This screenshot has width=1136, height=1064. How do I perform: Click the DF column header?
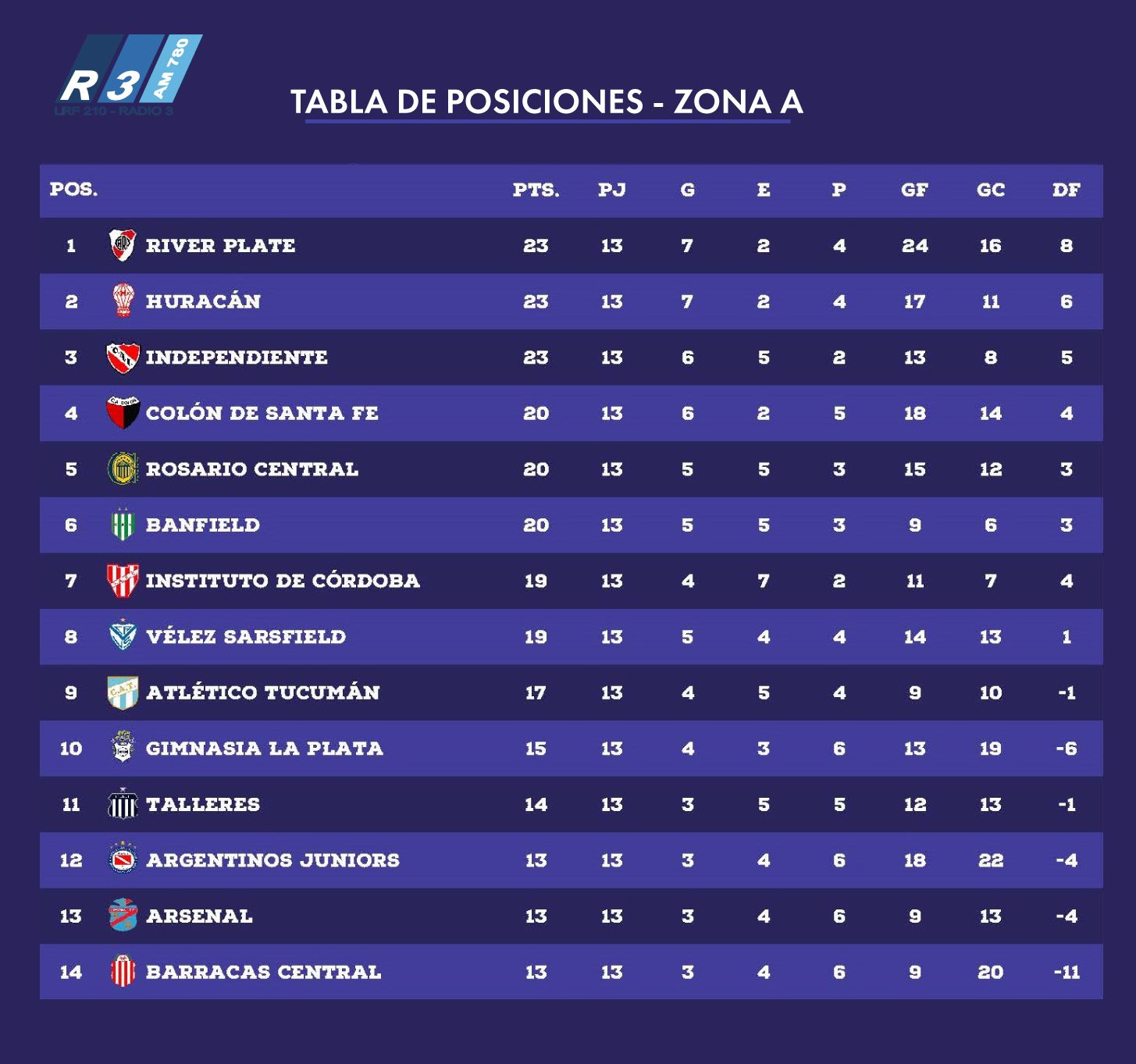coord(1067,190)
